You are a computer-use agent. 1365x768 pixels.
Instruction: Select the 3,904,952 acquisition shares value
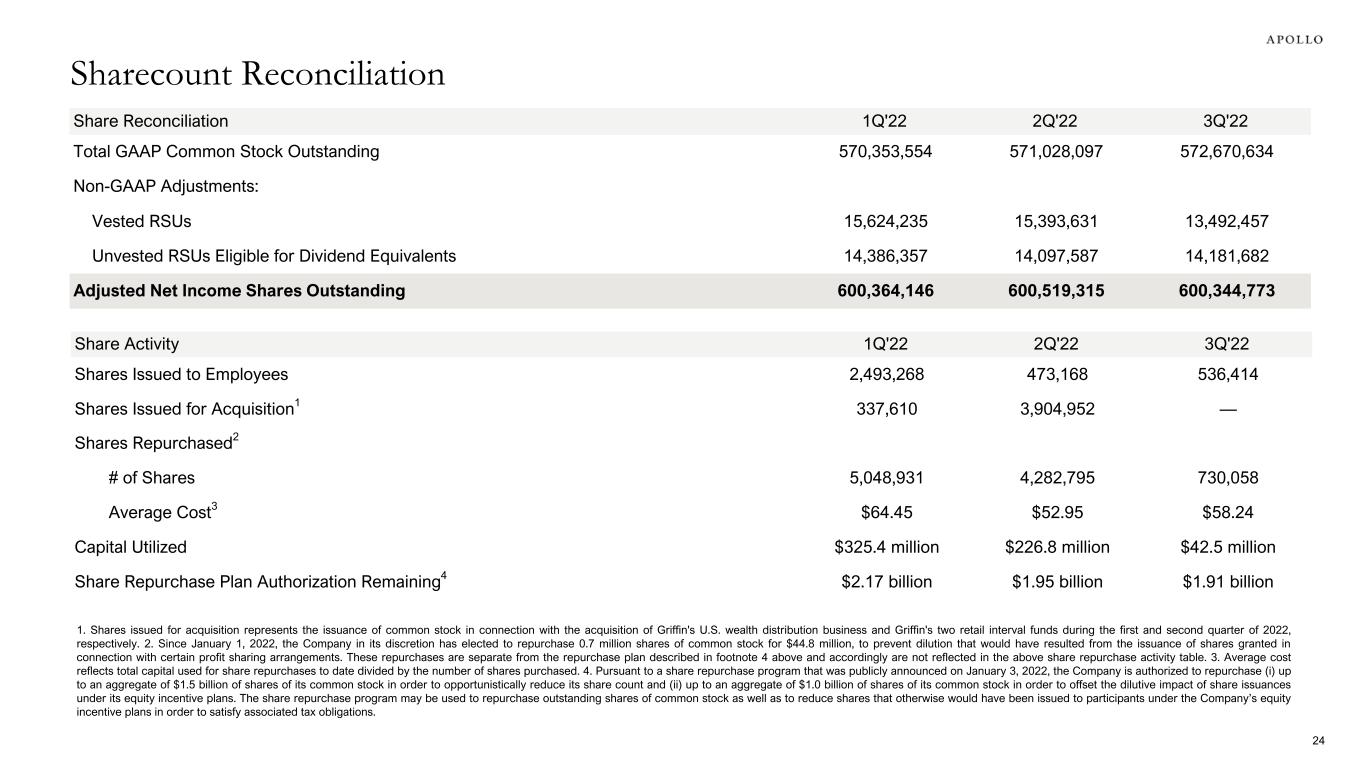pos(1056,409)
